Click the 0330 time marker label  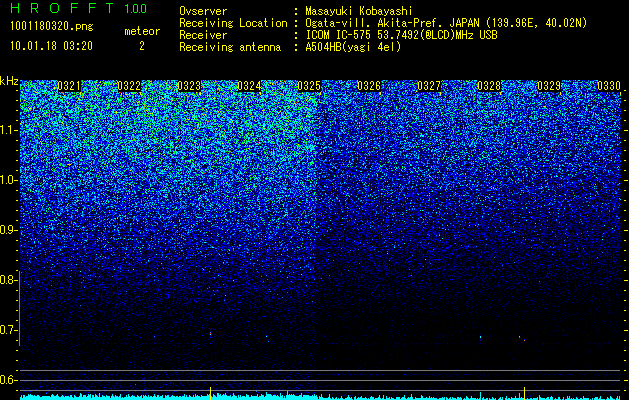609,86
